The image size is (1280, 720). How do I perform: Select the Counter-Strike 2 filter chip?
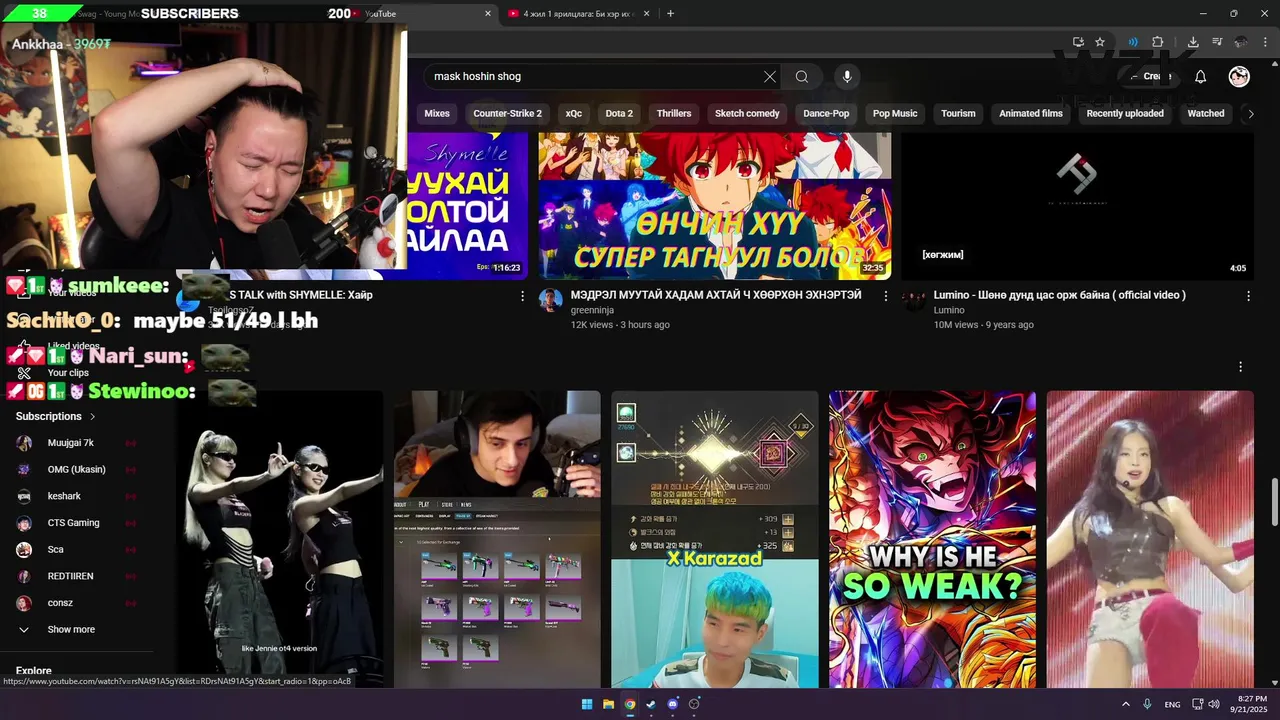pos(507,114)
